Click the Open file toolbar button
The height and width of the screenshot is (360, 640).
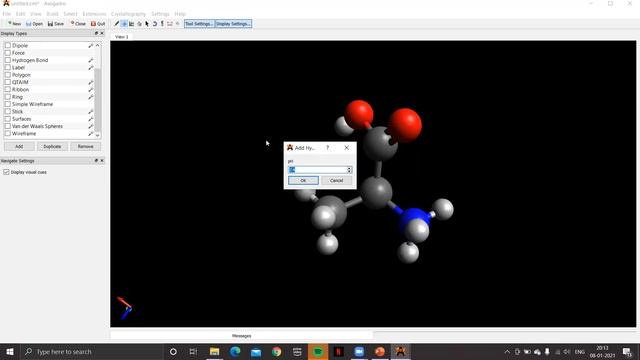pos(34,24)
